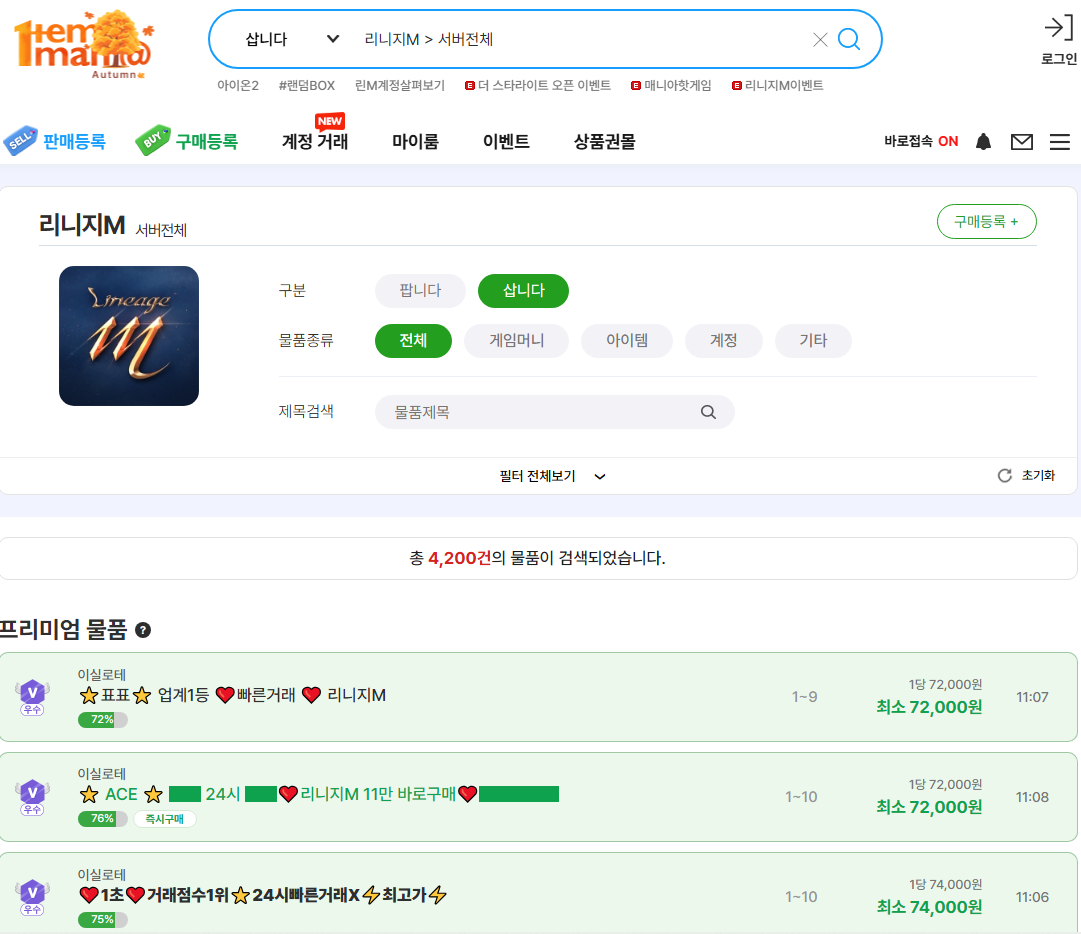
Task: Click the 구매등록 buy menu item
Action: [187, 141]
